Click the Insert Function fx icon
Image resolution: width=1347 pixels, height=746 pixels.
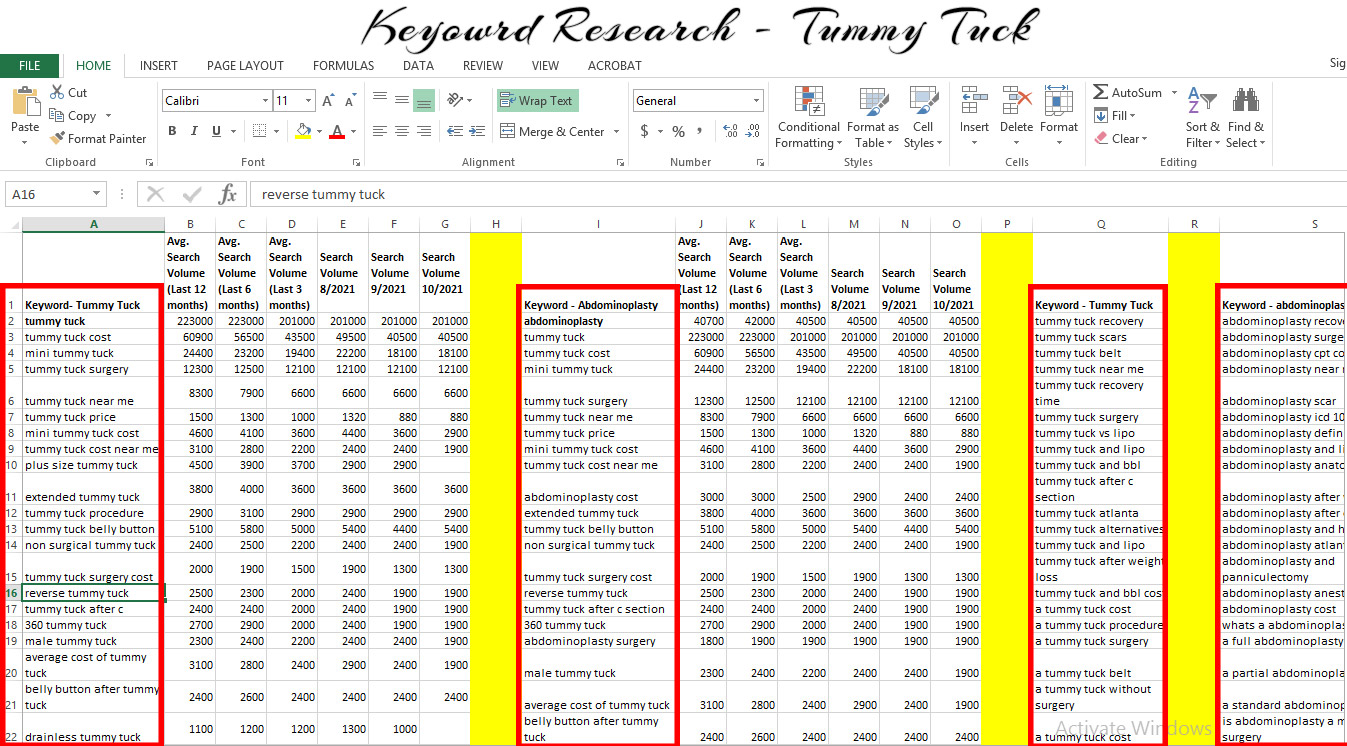228,194
